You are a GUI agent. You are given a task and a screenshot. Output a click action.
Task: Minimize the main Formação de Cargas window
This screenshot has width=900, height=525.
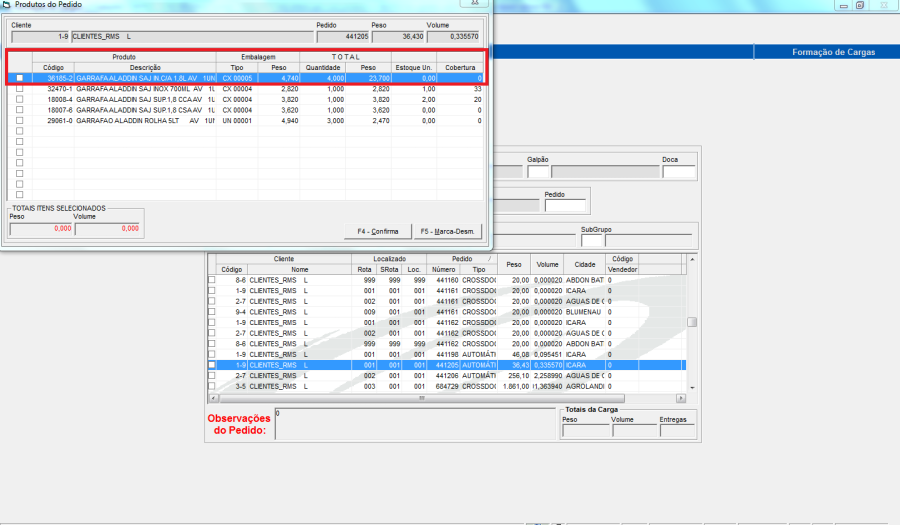point(843,5)
